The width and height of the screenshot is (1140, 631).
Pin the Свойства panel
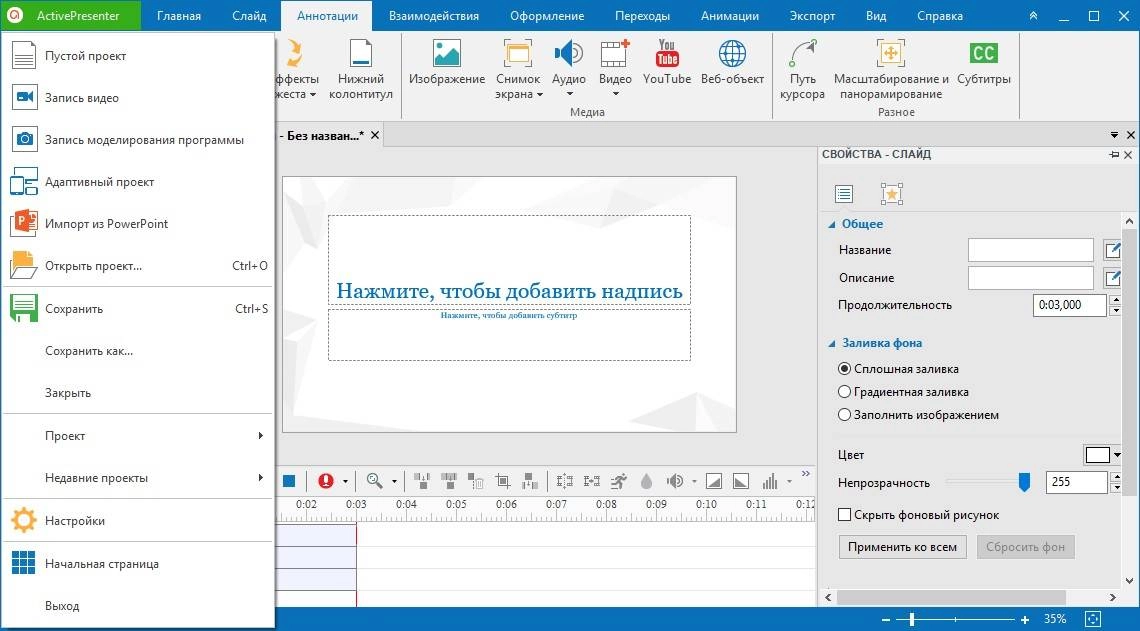pos(1114,154)
